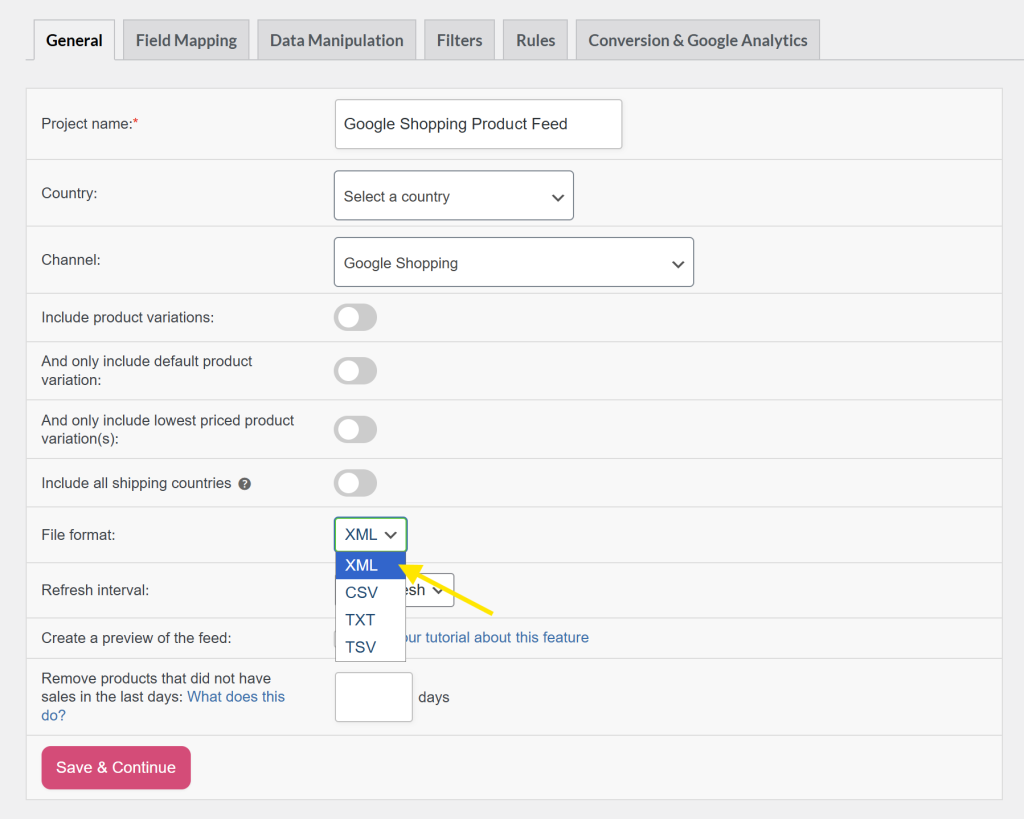The image size is (1024, 819).
Task: Toggle Include all shipping countries on
Action: point(355,483)
